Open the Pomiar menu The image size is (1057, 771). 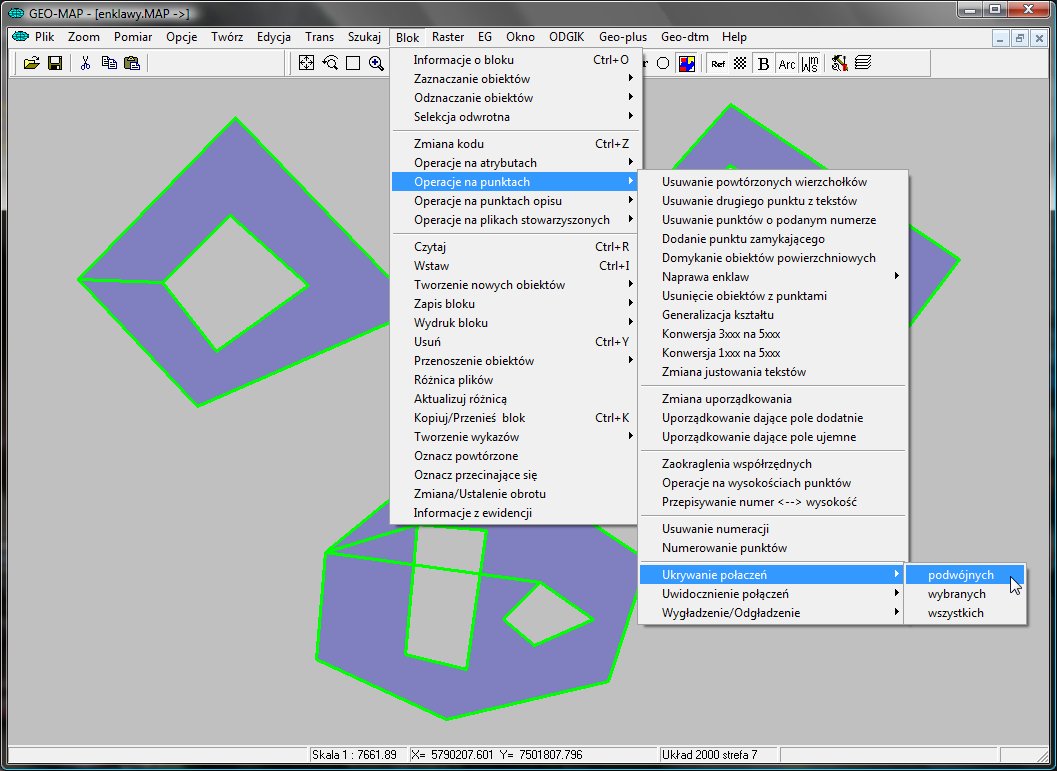pos(133,37)
